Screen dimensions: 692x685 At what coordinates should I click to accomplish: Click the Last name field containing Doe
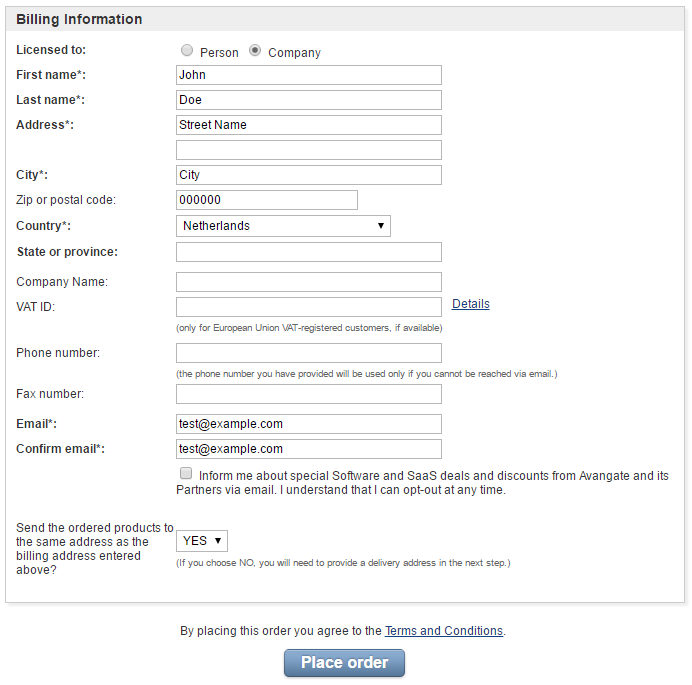click(309, 100)
